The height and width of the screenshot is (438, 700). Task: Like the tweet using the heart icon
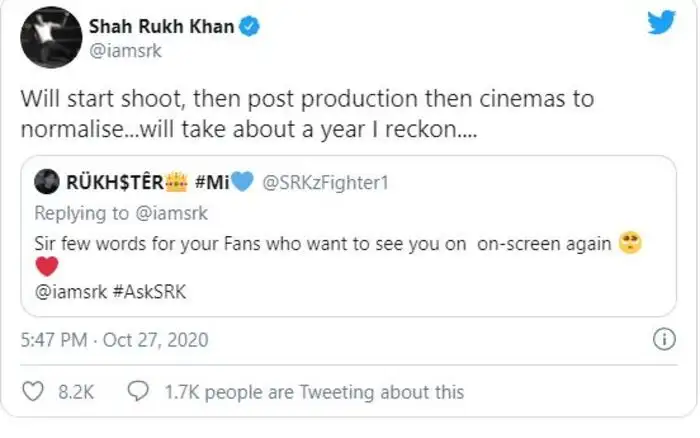[32, 392]
